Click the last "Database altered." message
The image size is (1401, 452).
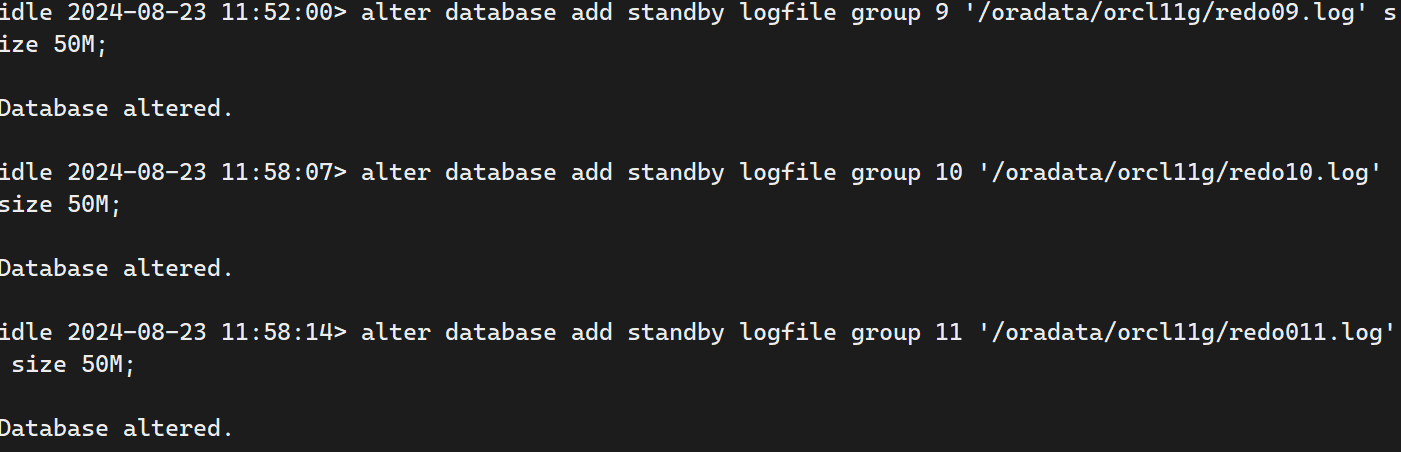116,428
